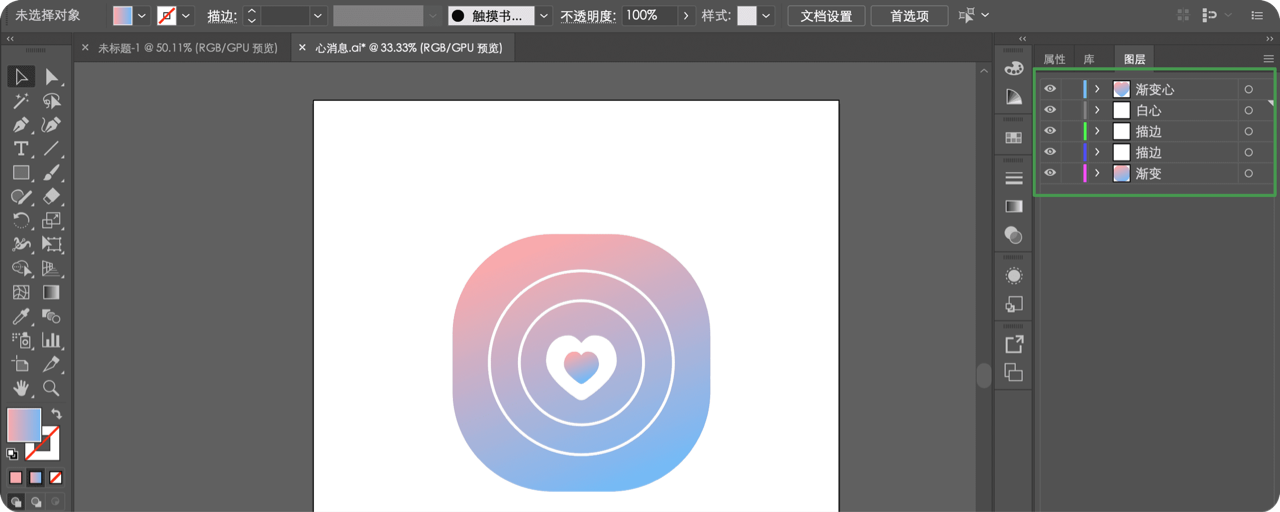Select the Perspective Grid tool
This screenshot has height=512, width=1280.
tap(52, 268)
